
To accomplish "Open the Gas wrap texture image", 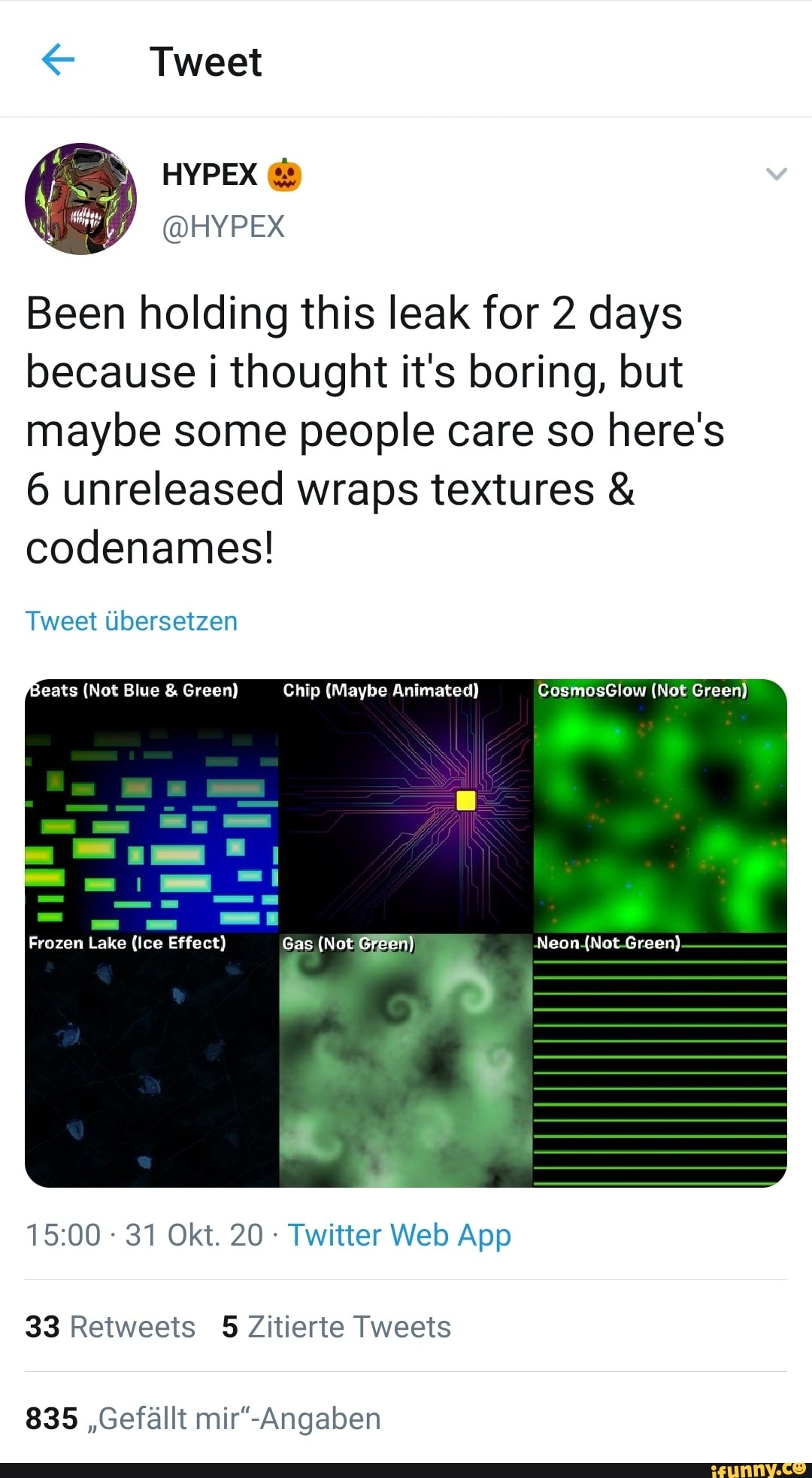I will 406,1062.
